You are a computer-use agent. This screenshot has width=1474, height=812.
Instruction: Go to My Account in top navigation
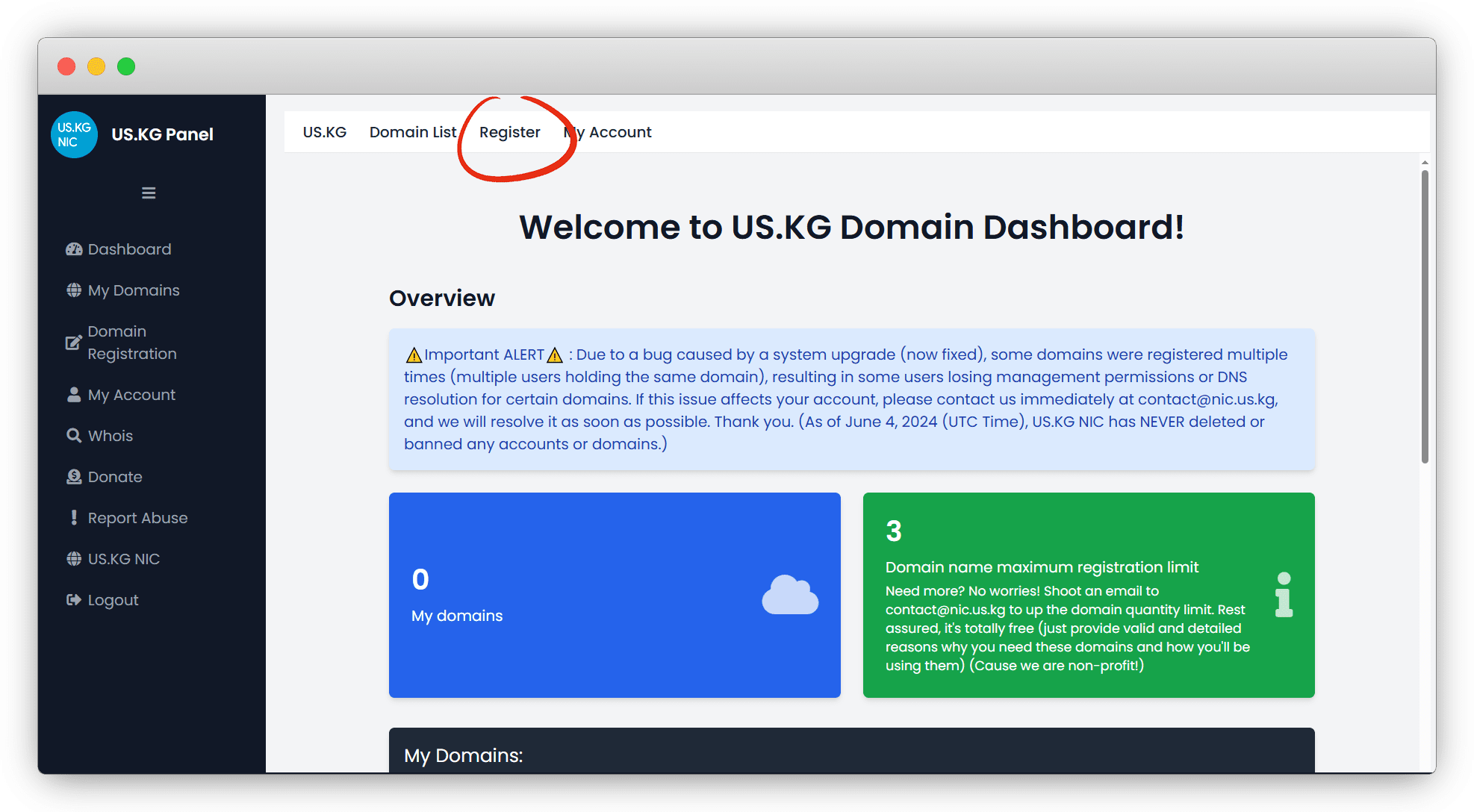(609, 132)
